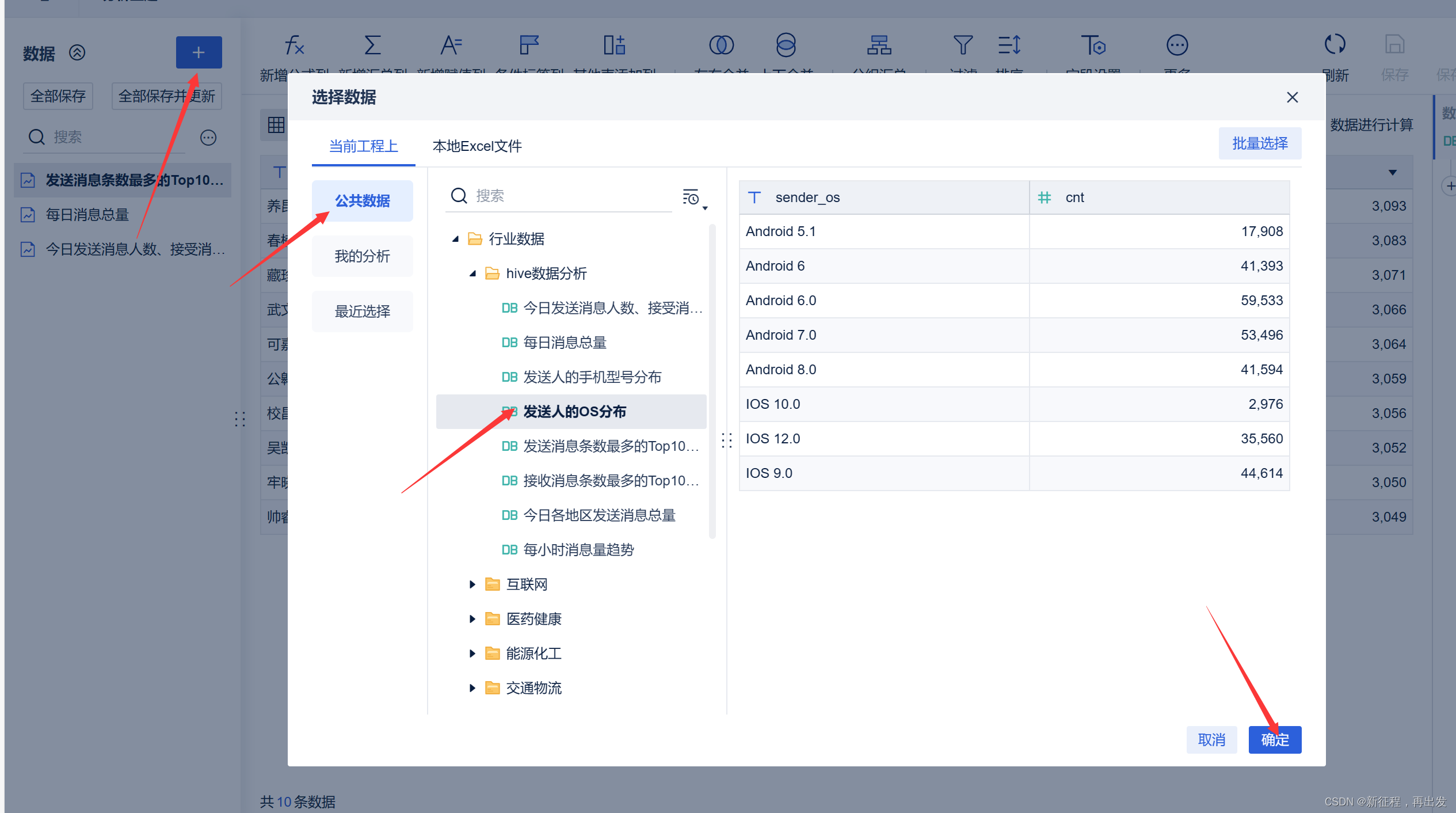The image size is (1456, 813).
Task: Click the table grid view icon
Action: (x=276, y=125)
